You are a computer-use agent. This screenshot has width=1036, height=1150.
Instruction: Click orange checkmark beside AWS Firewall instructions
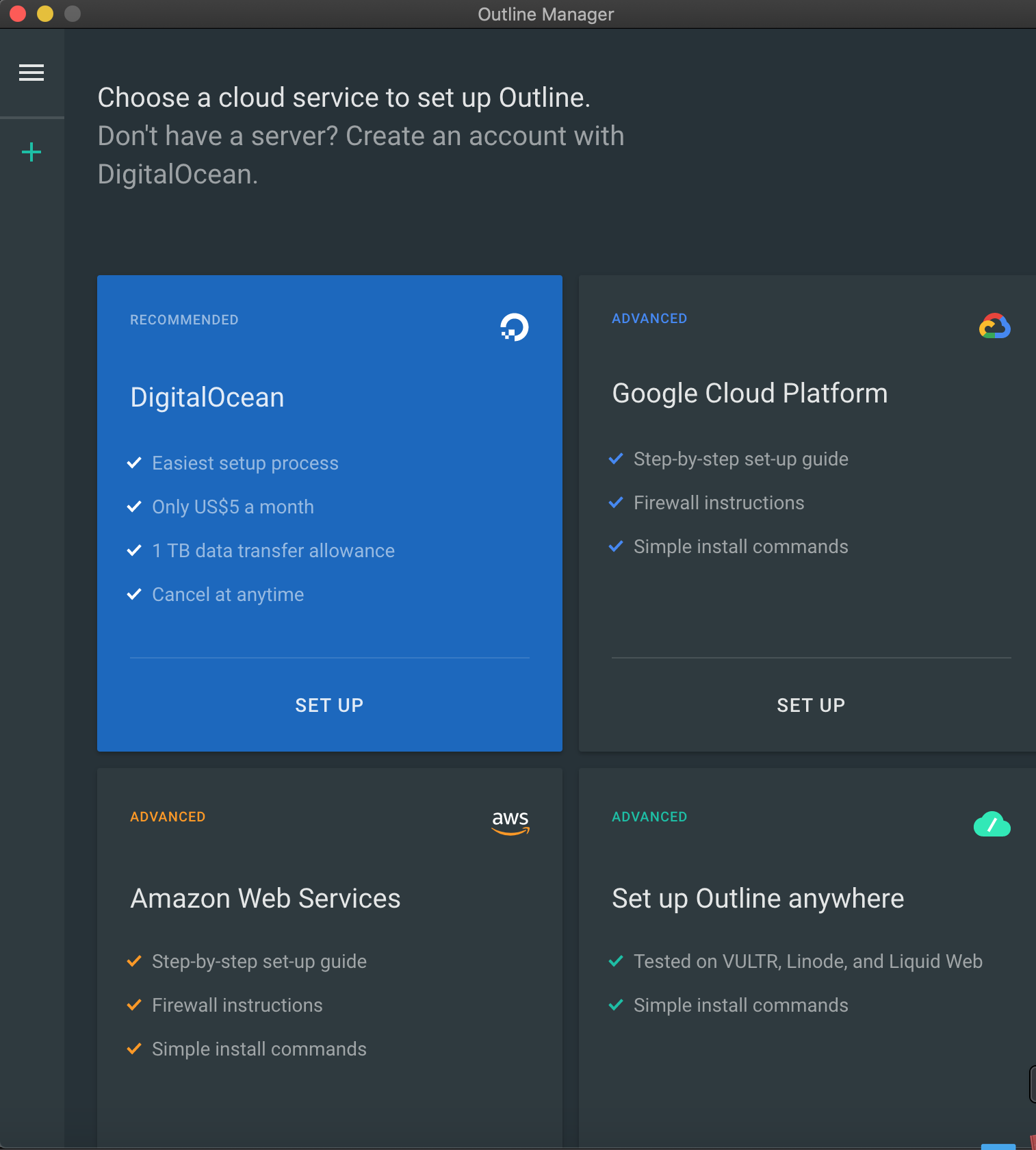(135, 1005)
